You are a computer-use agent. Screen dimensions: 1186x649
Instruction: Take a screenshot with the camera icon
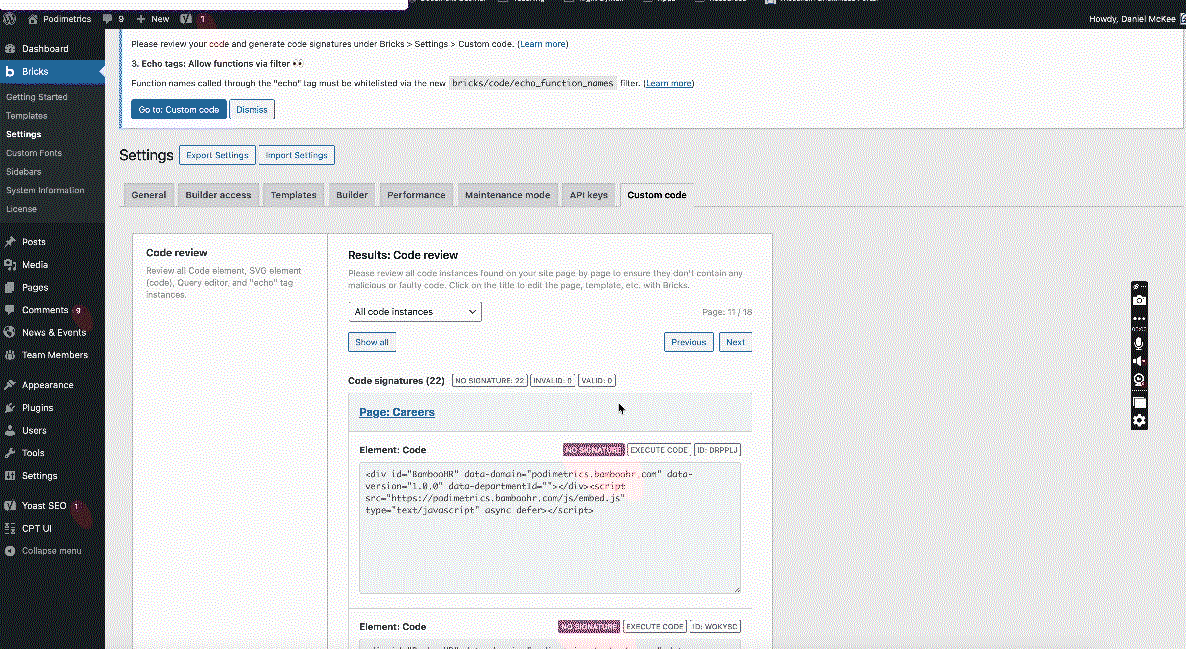click(1139, 300)
